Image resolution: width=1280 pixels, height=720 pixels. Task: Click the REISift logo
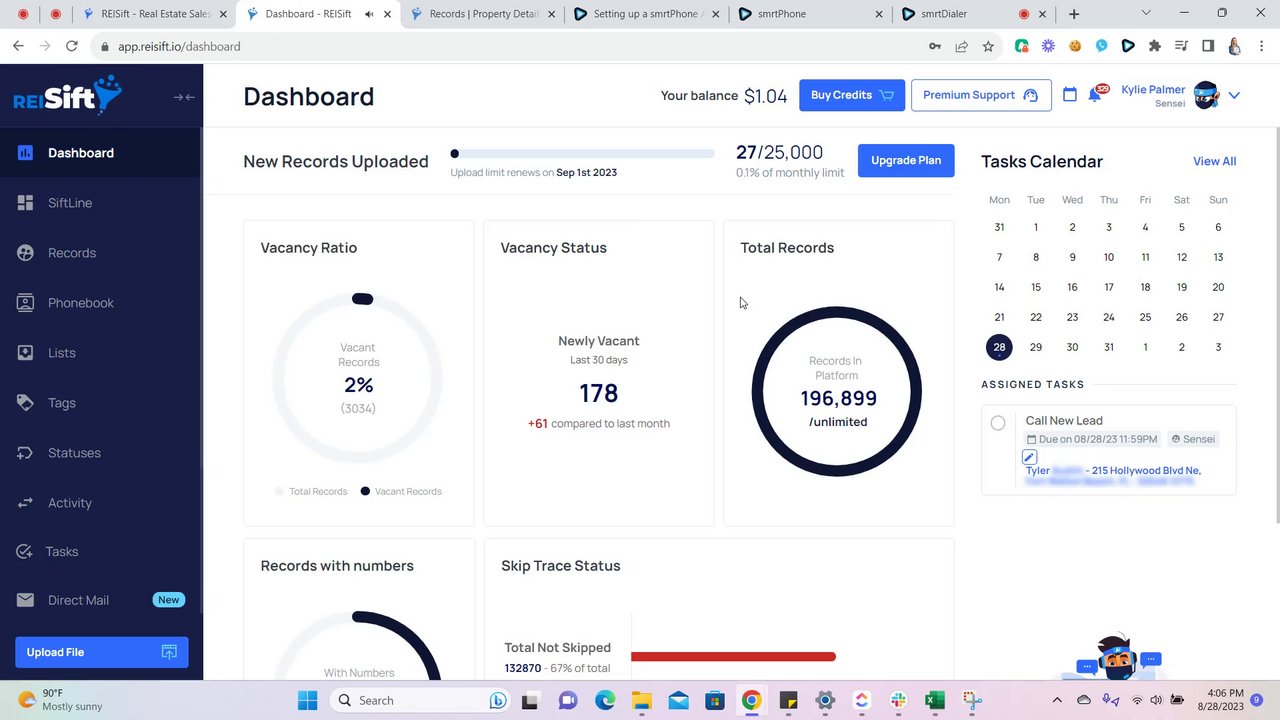[67, 96]
